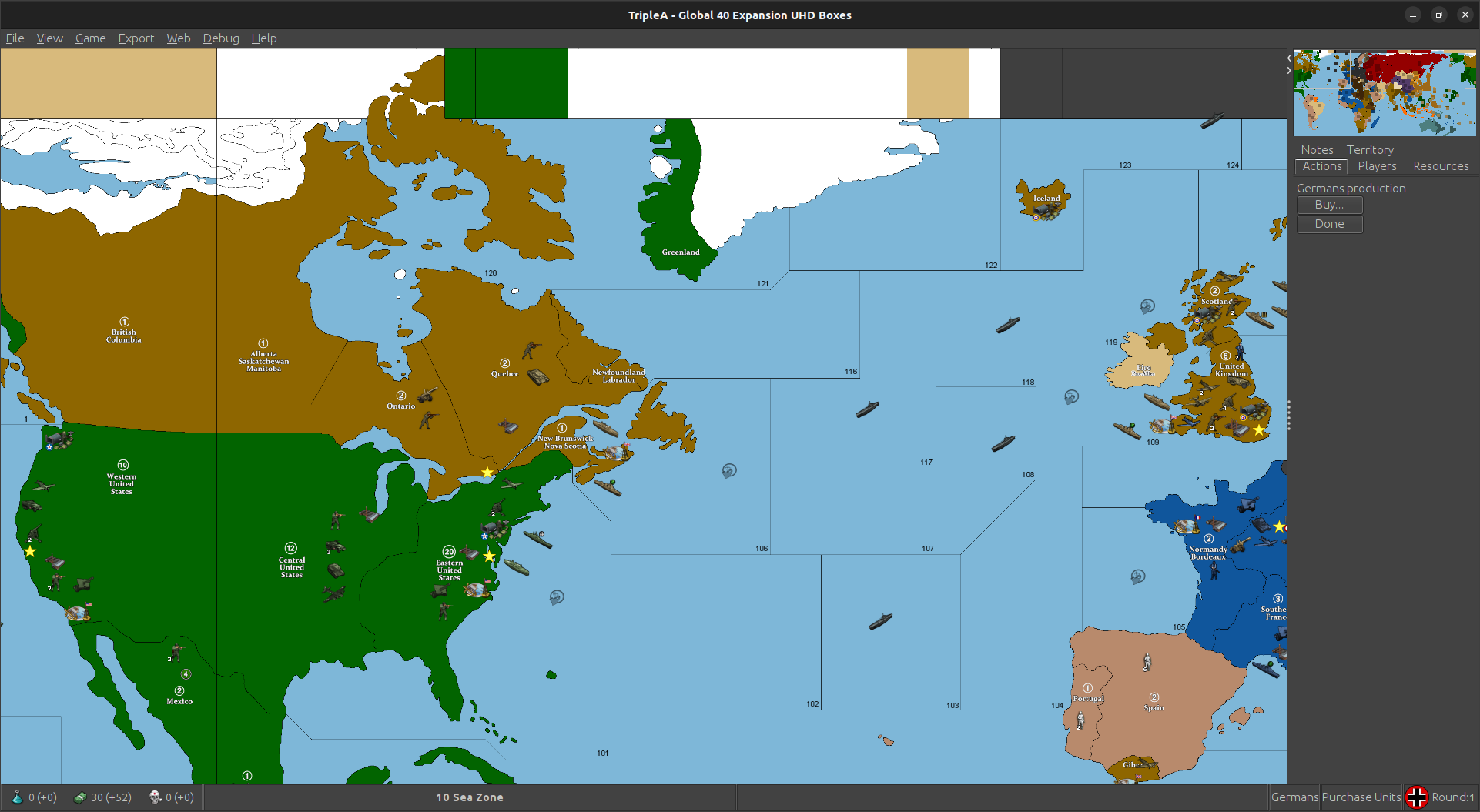Screen dimensions: 1480x812
Task: Open the View menu
Action: (x=49, y=38)
